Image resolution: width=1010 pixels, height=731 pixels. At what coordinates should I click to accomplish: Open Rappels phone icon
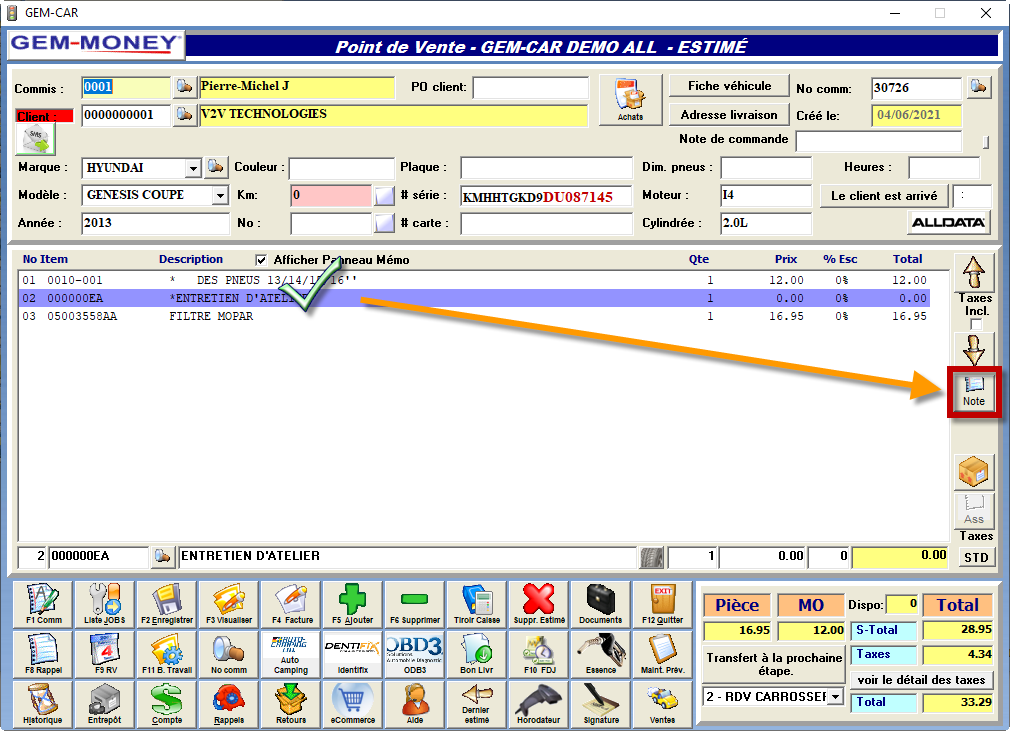229,704
